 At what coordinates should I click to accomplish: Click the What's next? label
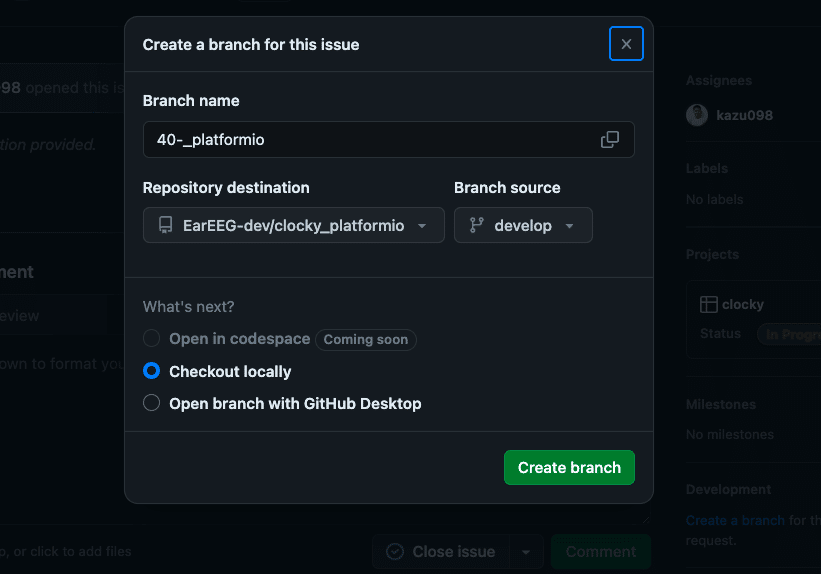[188, 307]
